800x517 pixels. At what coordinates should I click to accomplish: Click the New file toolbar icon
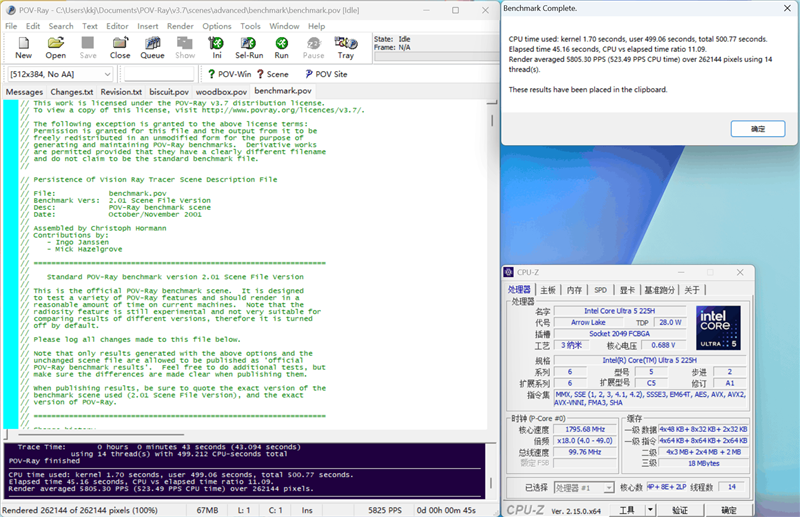click(x=24, y=47)
